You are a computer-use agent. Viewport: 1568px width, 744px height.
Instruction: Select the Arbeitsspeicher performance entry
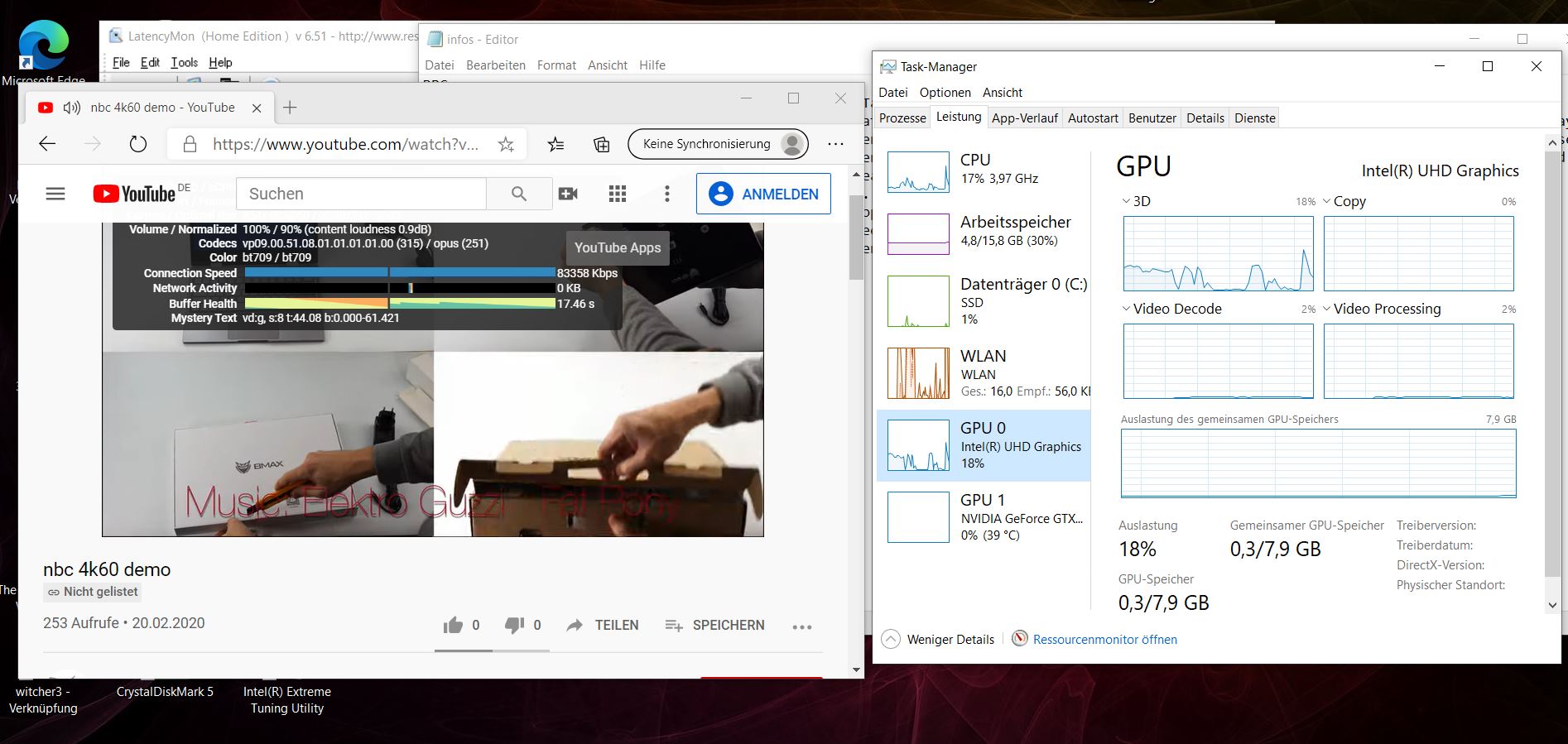984,233
